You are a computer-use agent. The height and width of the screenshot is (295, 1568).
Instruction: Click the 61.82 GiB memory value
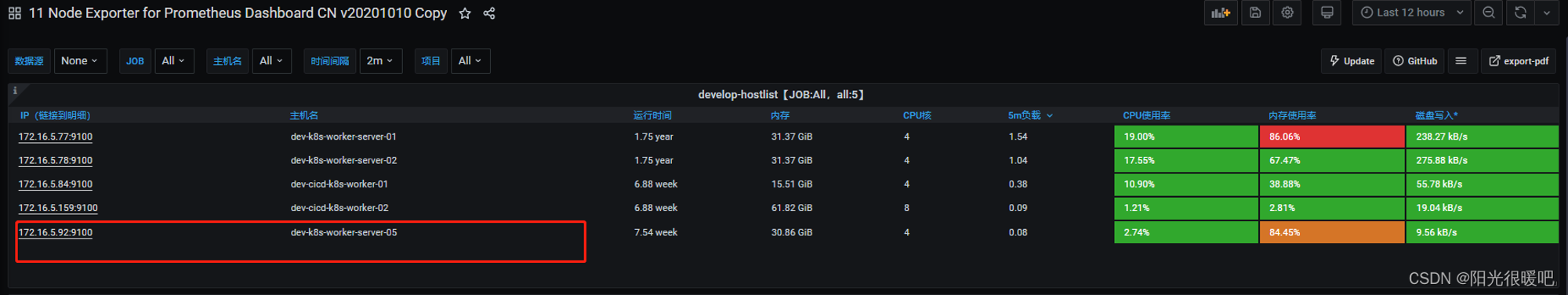coord(792,208)
